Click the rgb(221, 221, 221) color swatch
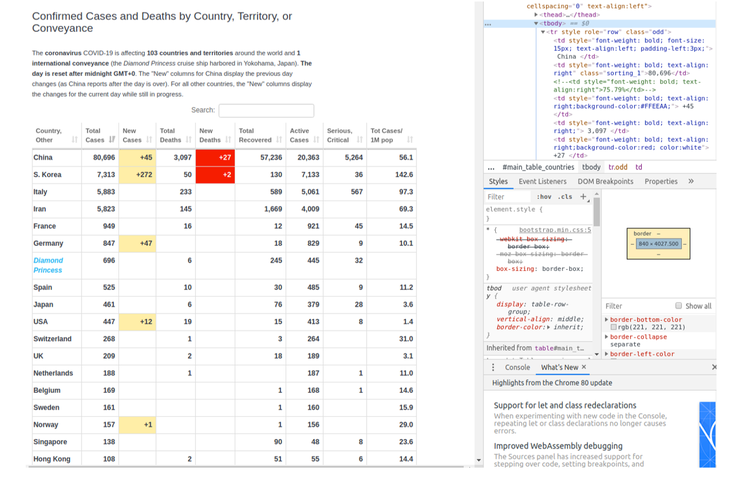Screen dimensions: 740x480 (614, 328)
